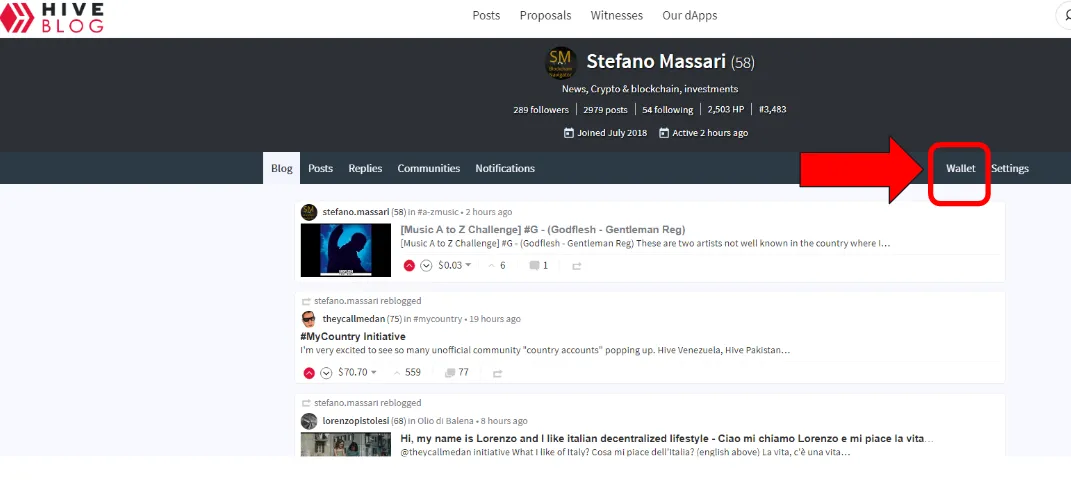Image resolution: width=1071 pixels, height=483 pixels.
Task: Open Our dApps in top navigation
Action: tap(689, 16)
